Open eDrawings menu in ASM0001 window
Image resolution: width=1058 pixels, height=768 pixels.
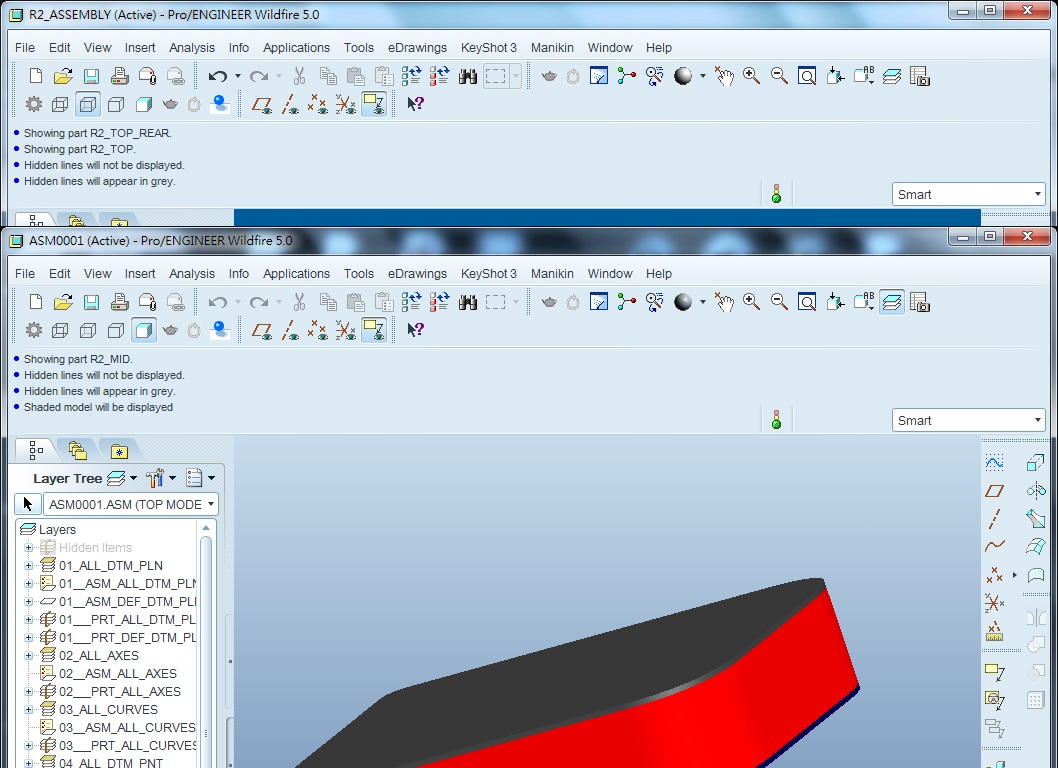pos(417,273)
